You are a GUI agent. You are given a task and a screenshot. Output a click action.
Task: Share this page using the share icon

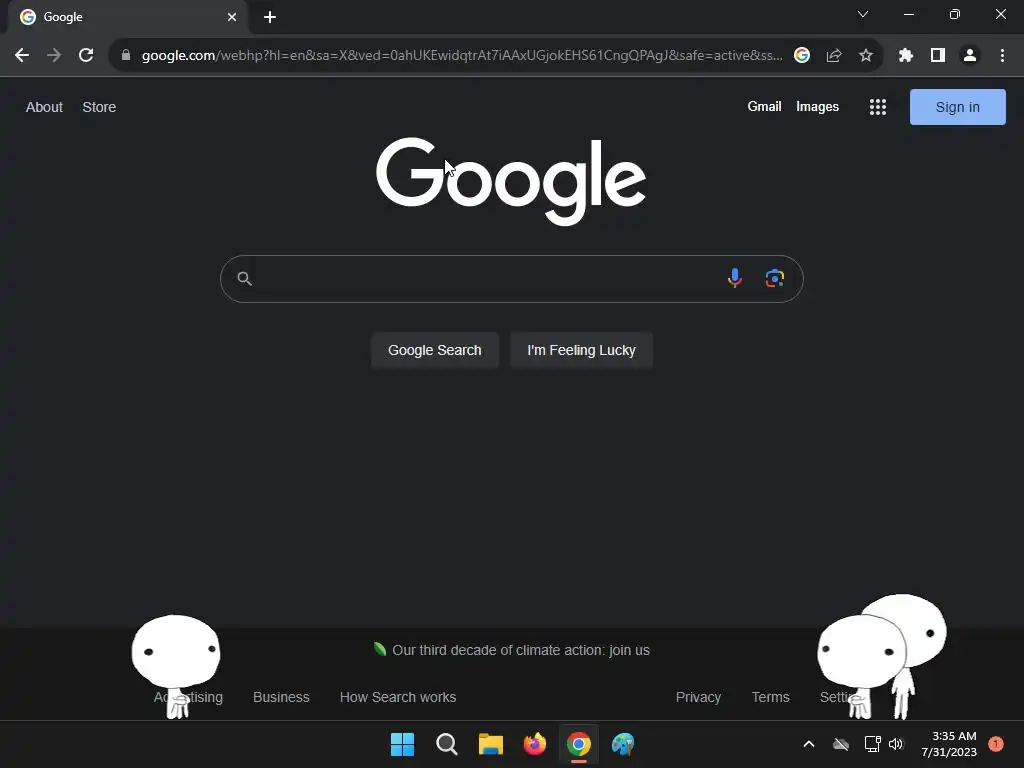(834, 56)
